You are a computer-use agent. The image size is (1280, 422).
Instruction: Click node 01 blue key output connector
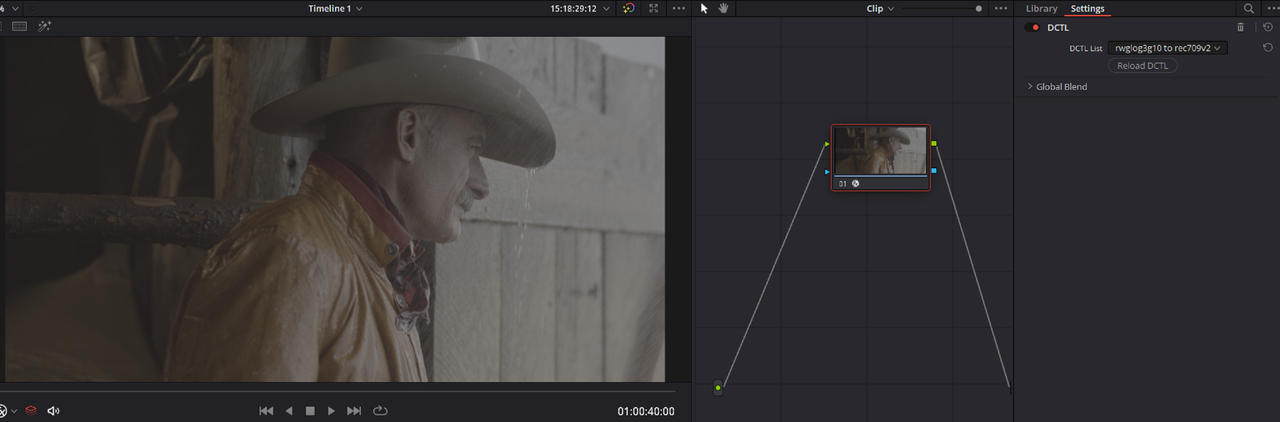[x=934, y=171]
